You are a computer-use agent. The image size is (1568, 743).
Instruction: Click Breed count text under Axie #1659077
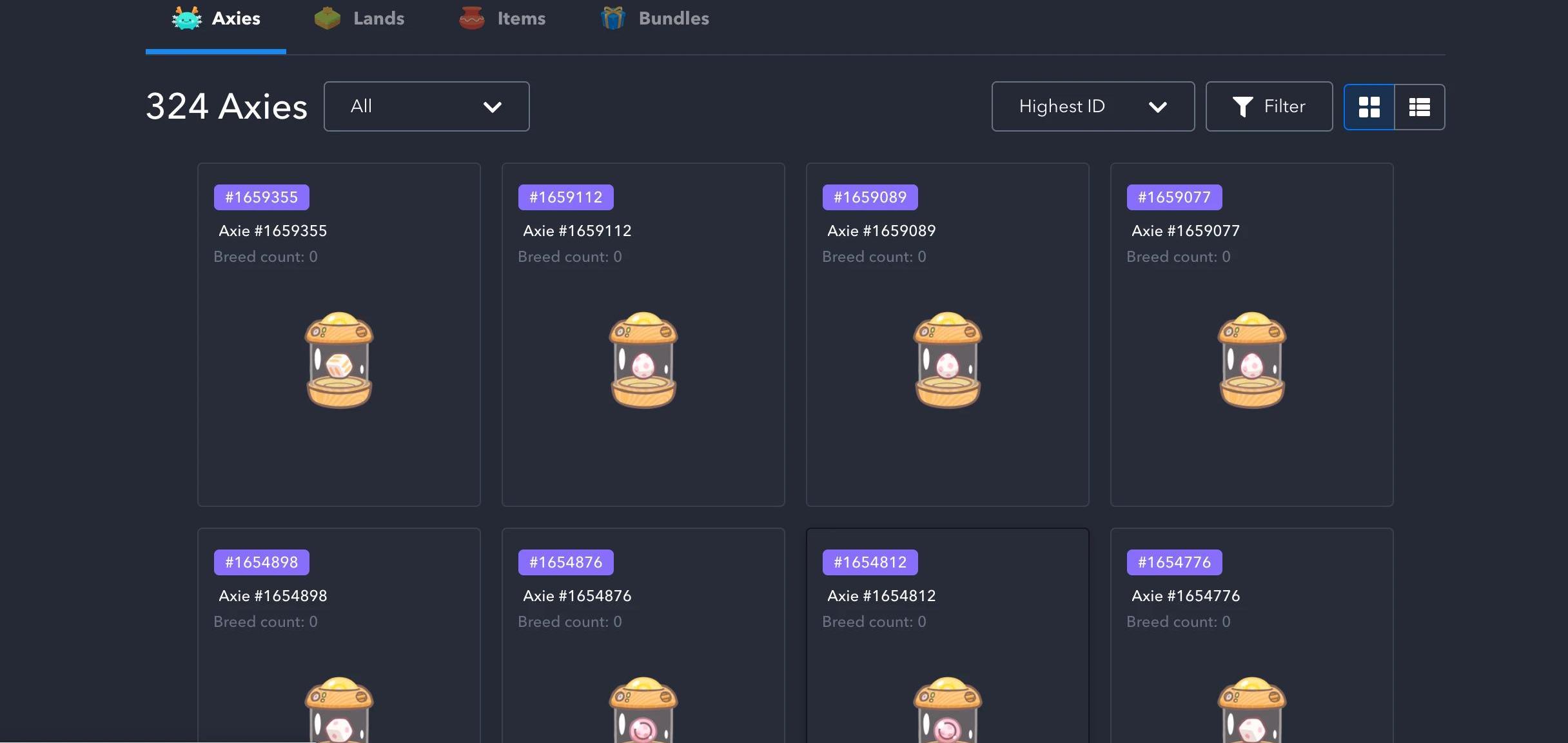(1179, 257)
